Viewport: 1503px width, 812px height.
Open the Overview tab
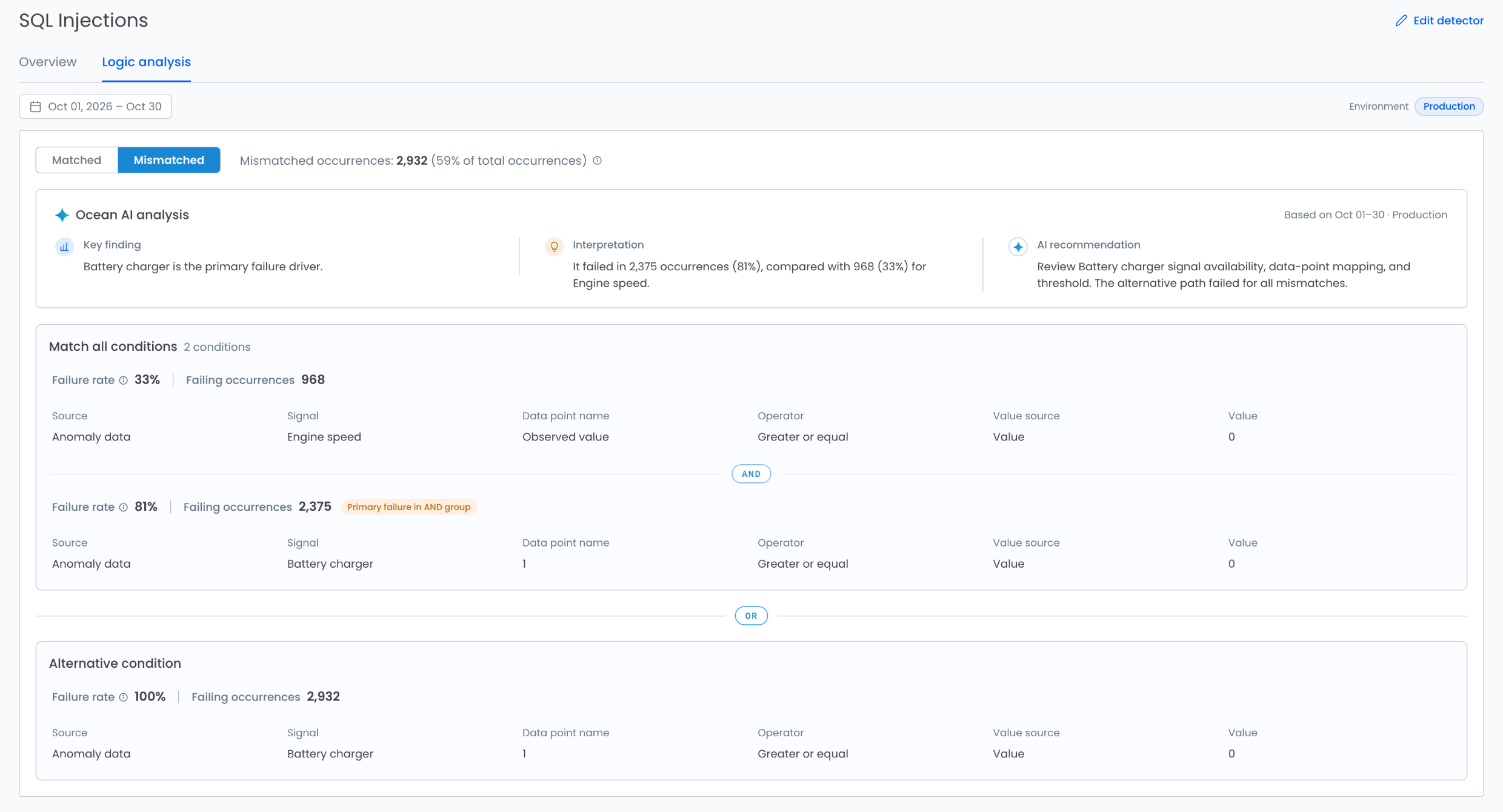pos(48,62)
